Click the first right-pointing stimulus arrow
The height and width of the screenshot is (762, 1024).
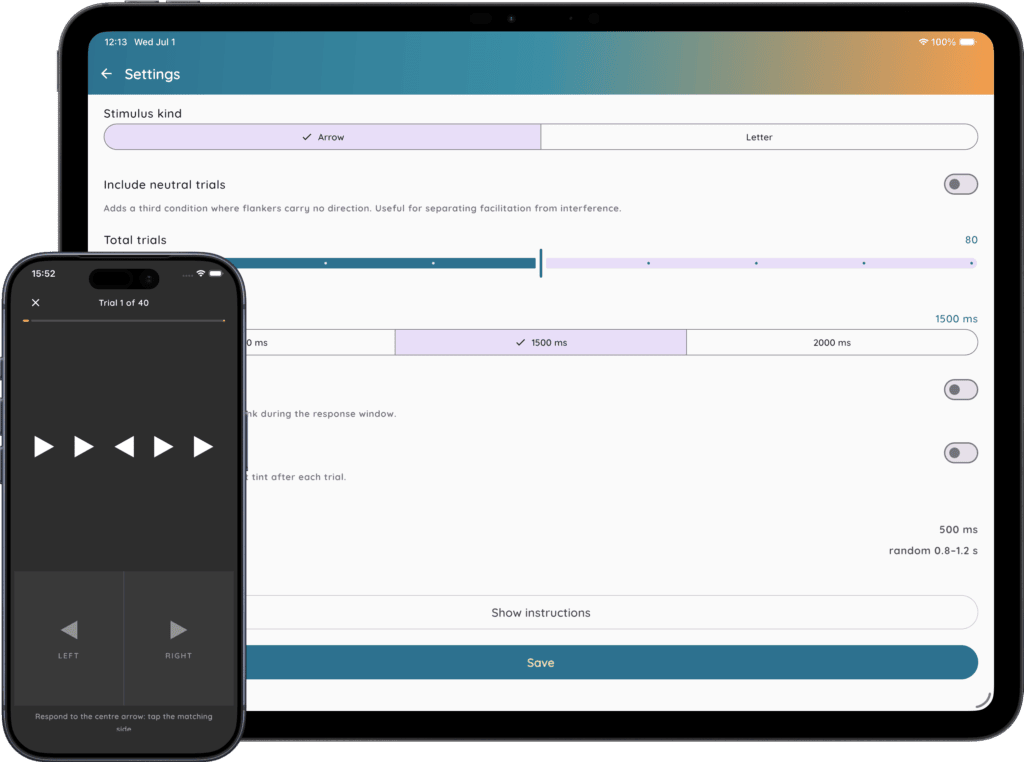pyautogui.click(x=44, y=447)
